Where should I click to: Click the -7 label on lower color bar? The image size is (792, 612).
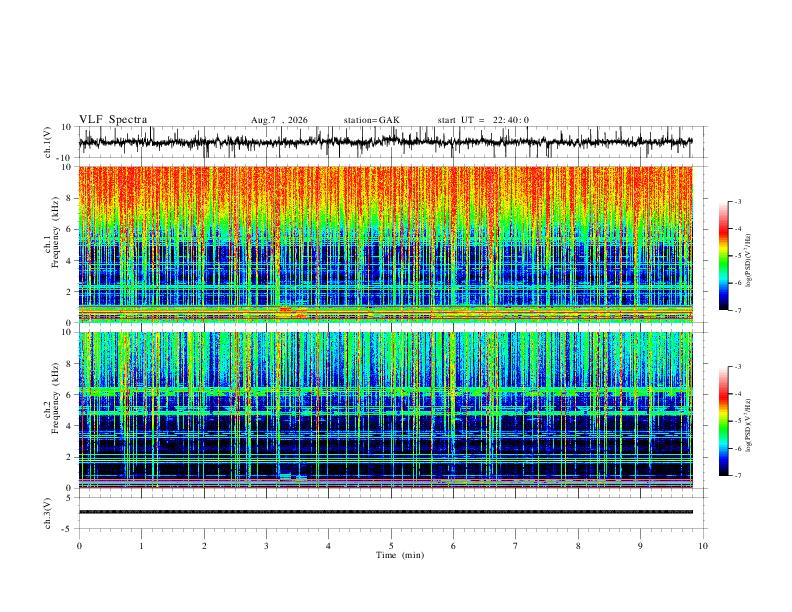(737, 475)
